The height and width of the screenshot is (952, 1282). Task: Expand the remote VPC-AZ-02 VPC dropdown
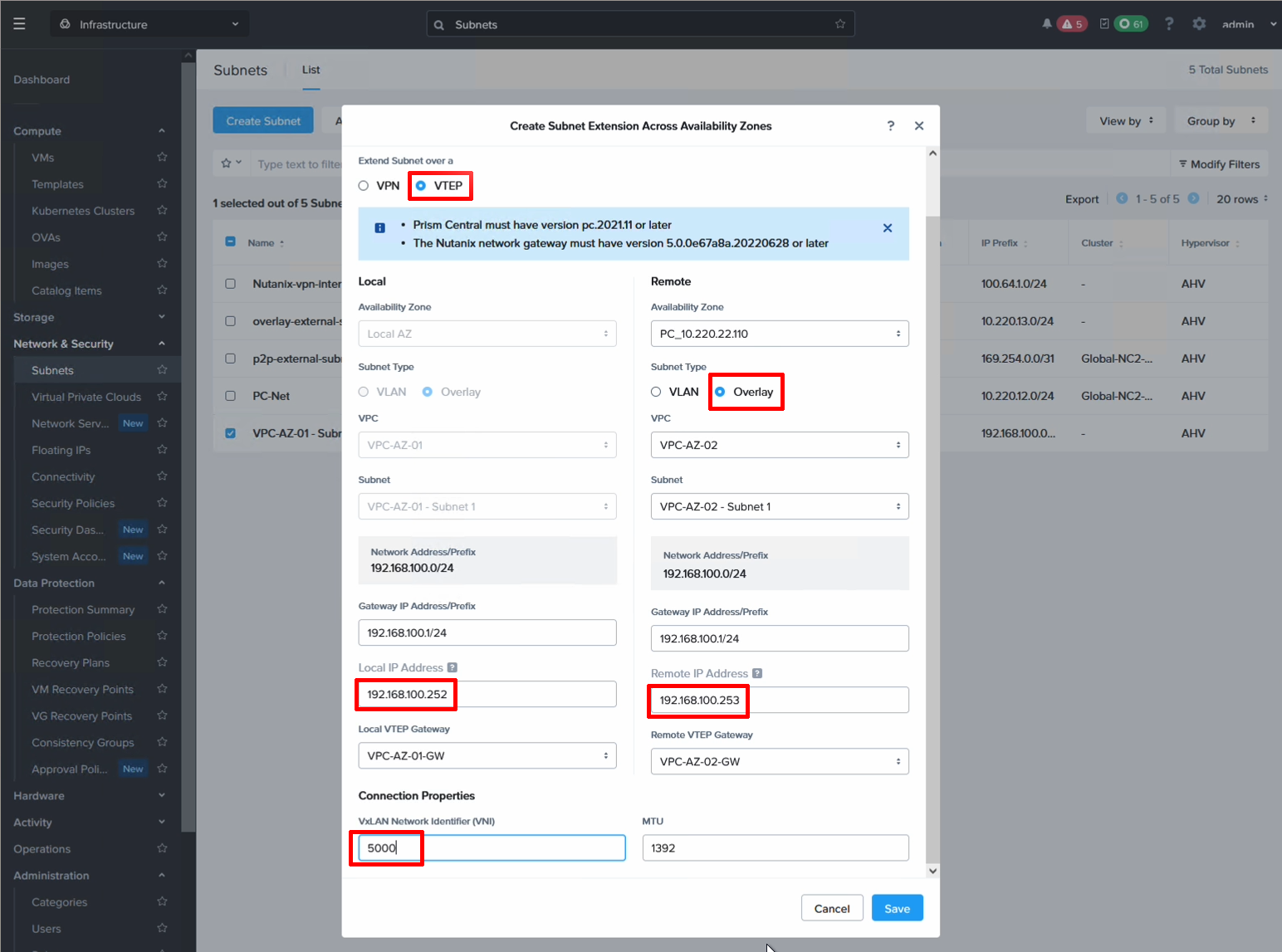tap(779, 445)
